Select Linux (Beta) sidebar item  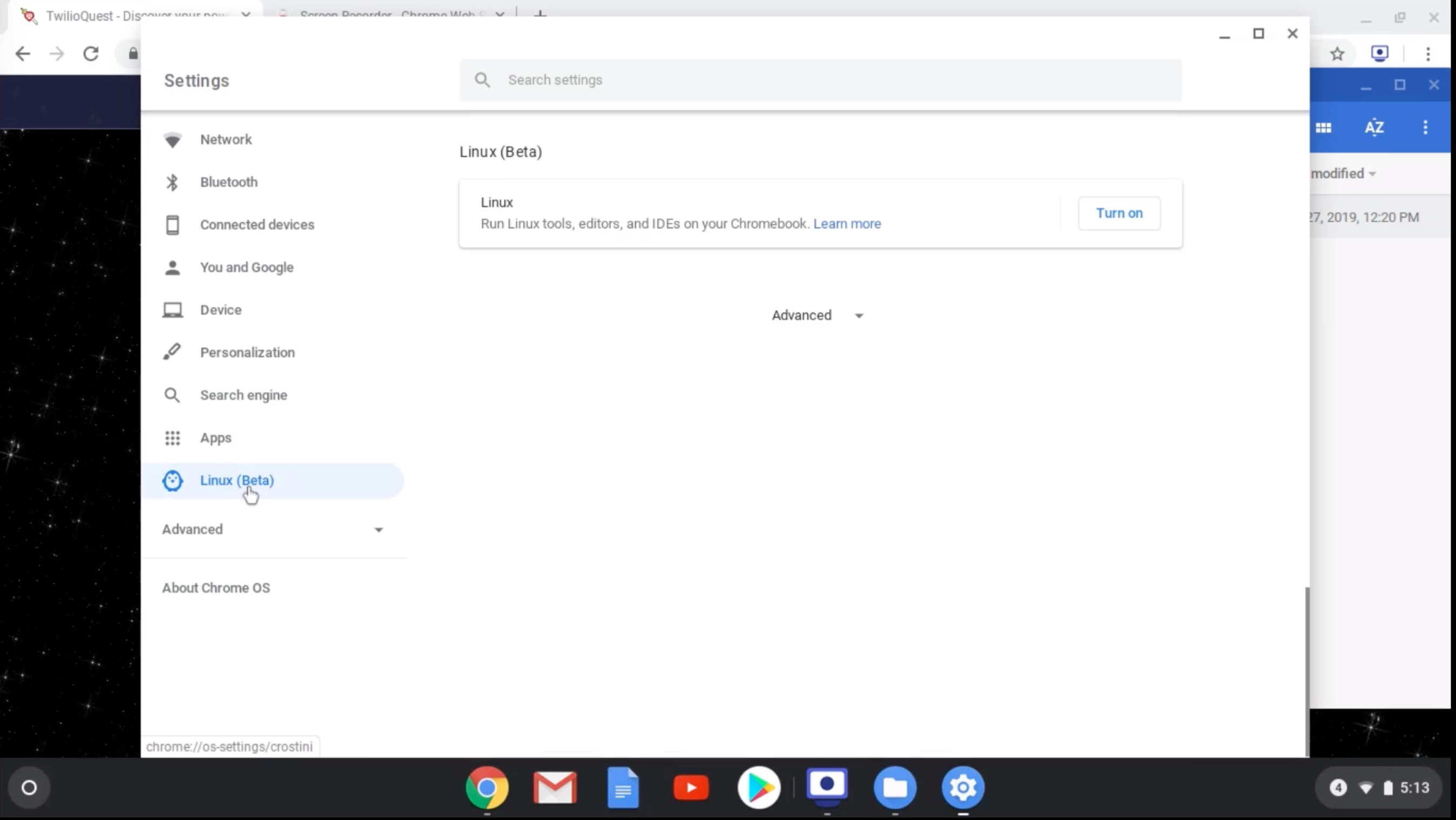[x=237, y=480]
